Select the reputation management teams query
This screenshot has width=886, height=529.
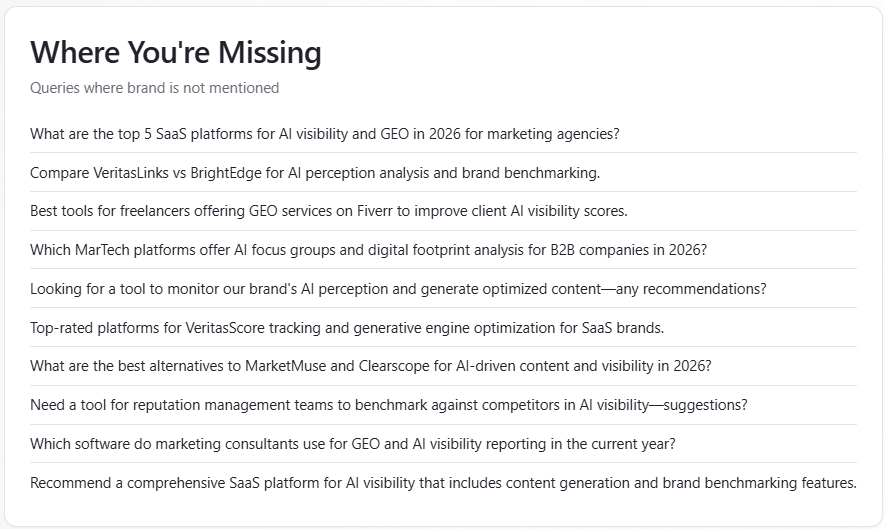point(388,405)
